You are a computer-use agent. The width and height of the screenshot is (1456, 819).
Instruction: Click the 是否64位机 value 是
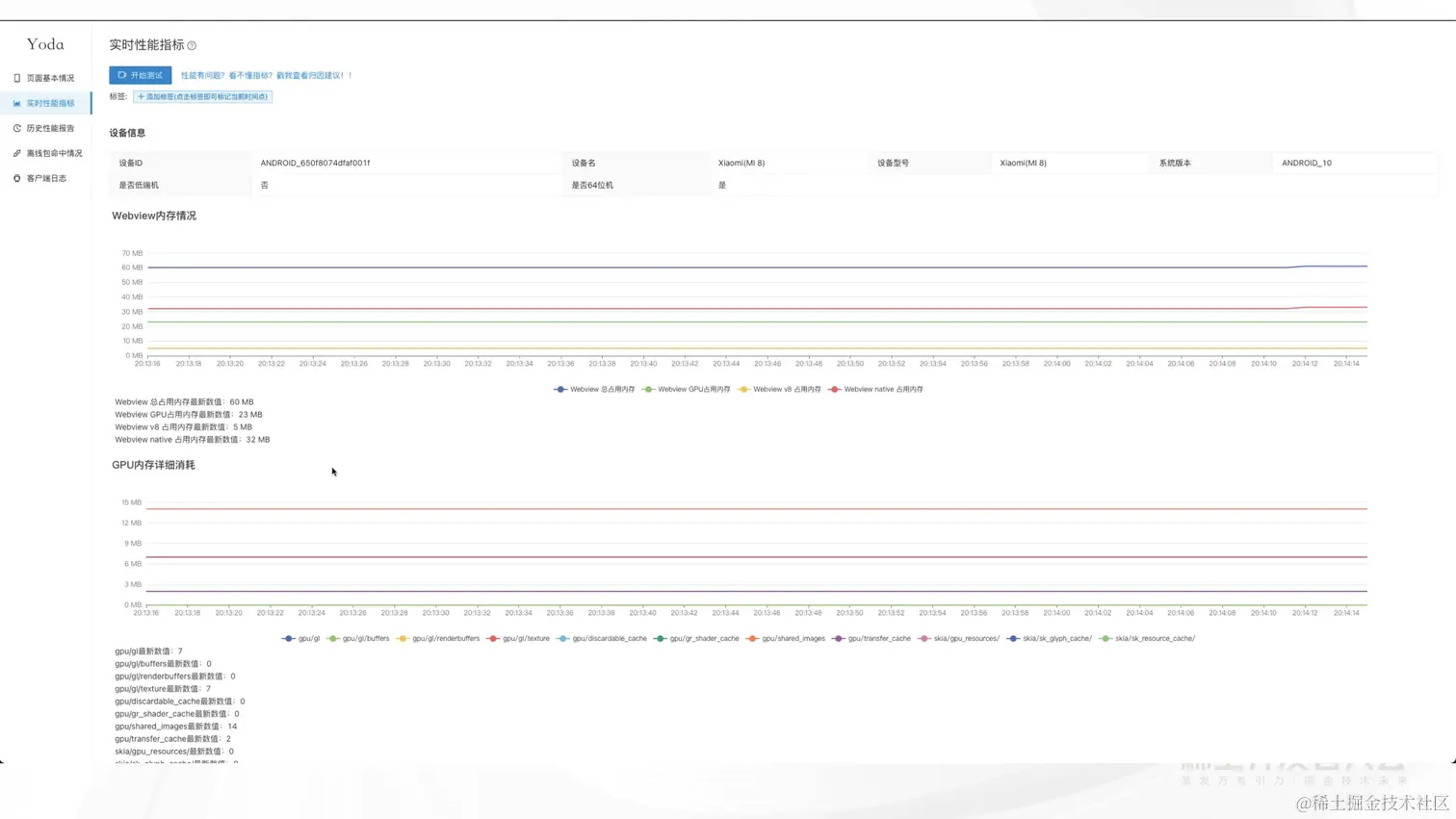coord(722,186)
